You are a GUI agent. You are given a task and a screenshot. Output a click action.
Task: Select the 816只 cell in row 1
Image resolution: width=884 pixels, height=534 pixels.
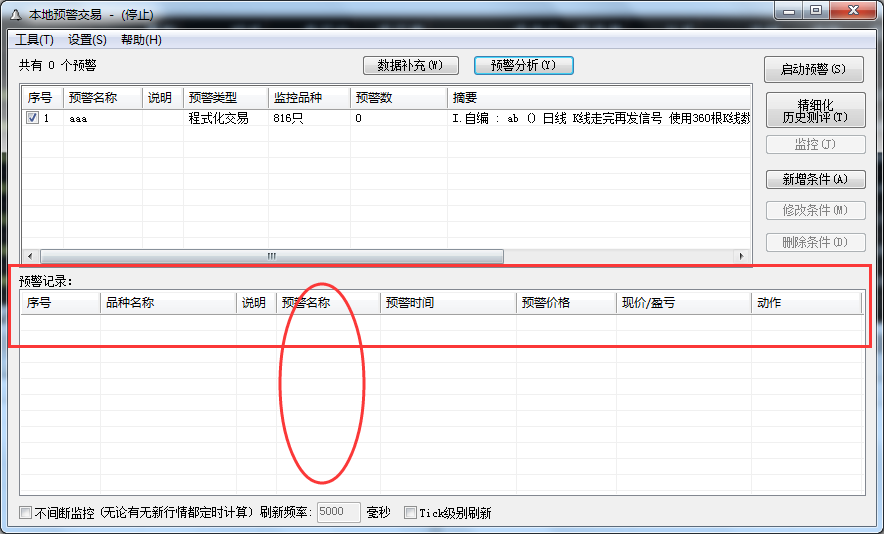click(288, 118)
